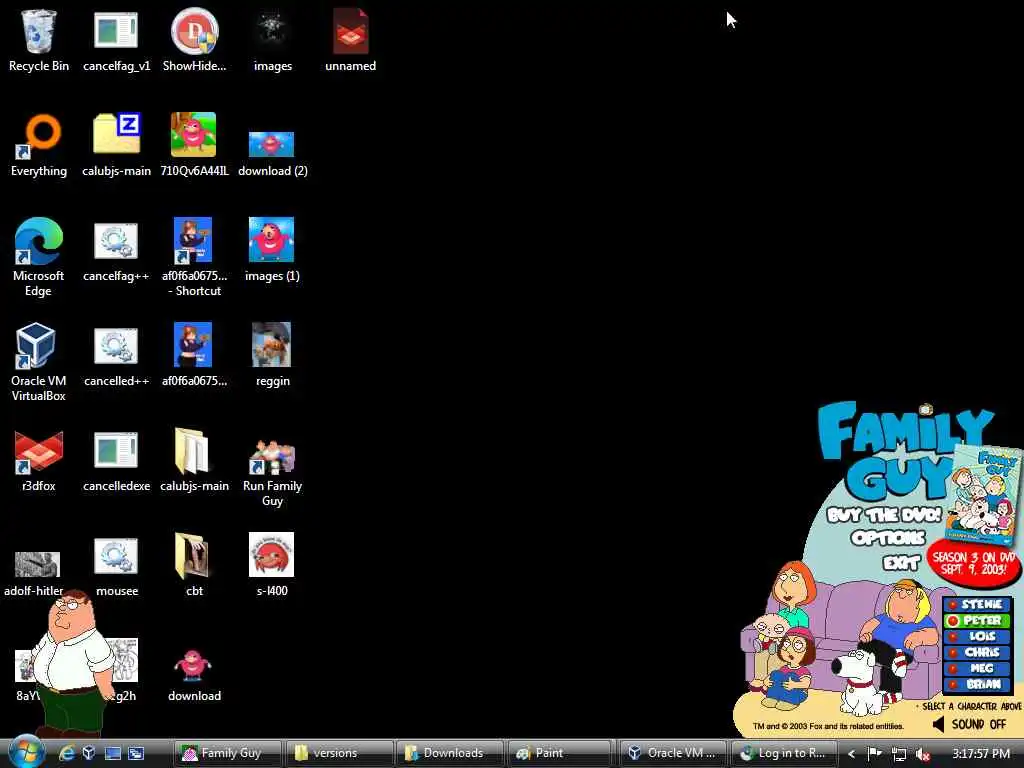Open the muted volume tray icon
The width and height of the screenshot is (1024, 768).
(x=922, y=754)
